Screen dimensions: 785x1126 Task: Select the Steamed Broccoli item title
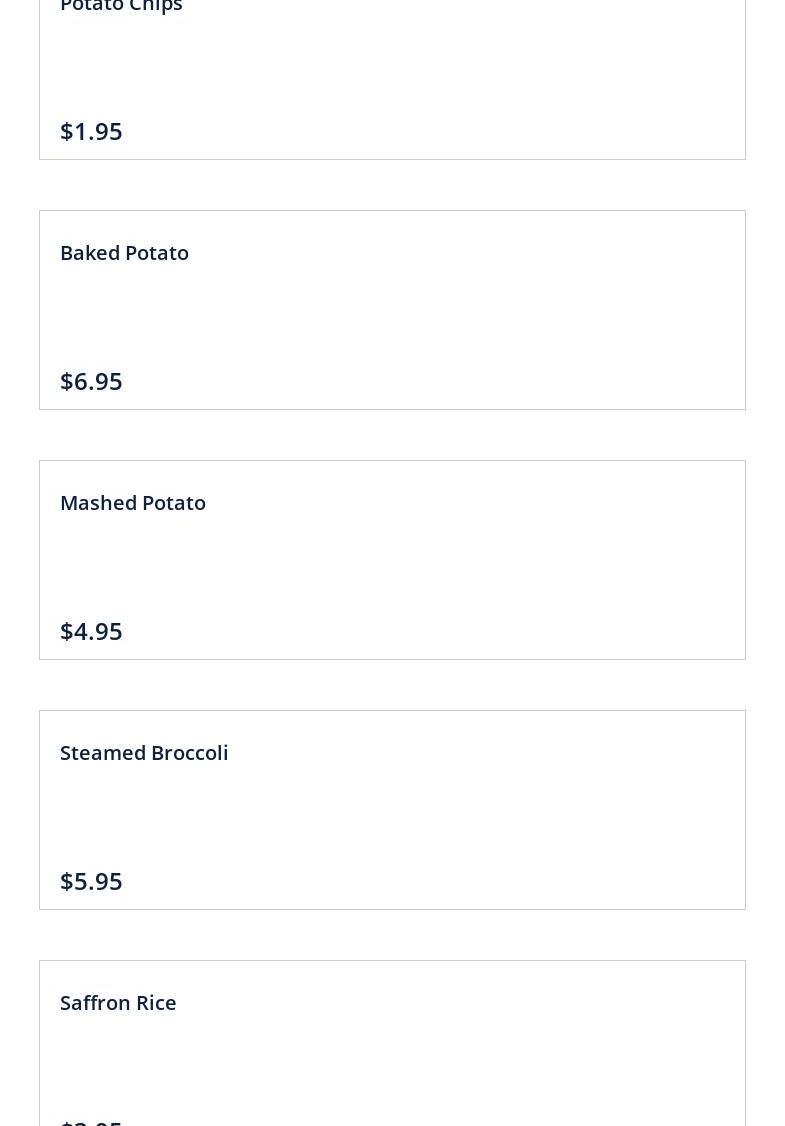[x=144, y=753]
